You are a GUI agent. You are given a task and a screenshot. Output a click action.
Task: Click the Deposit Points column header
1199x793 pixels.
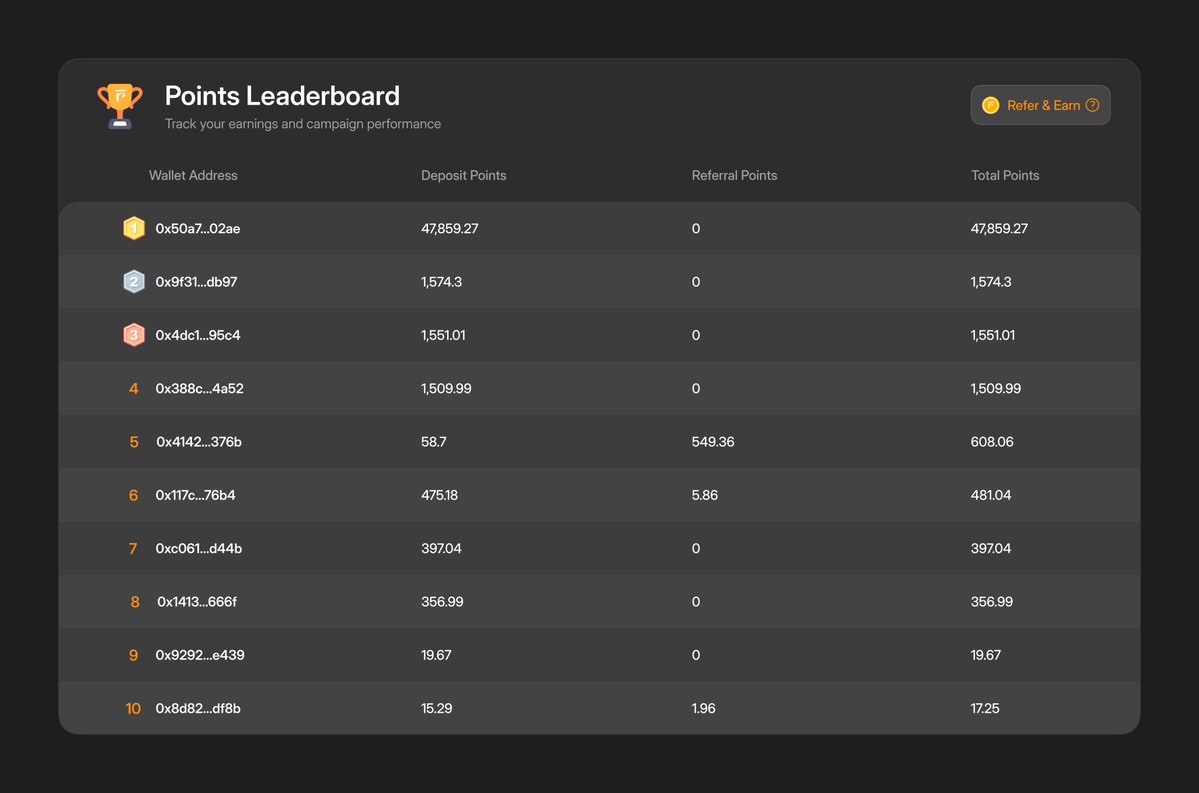463,175
